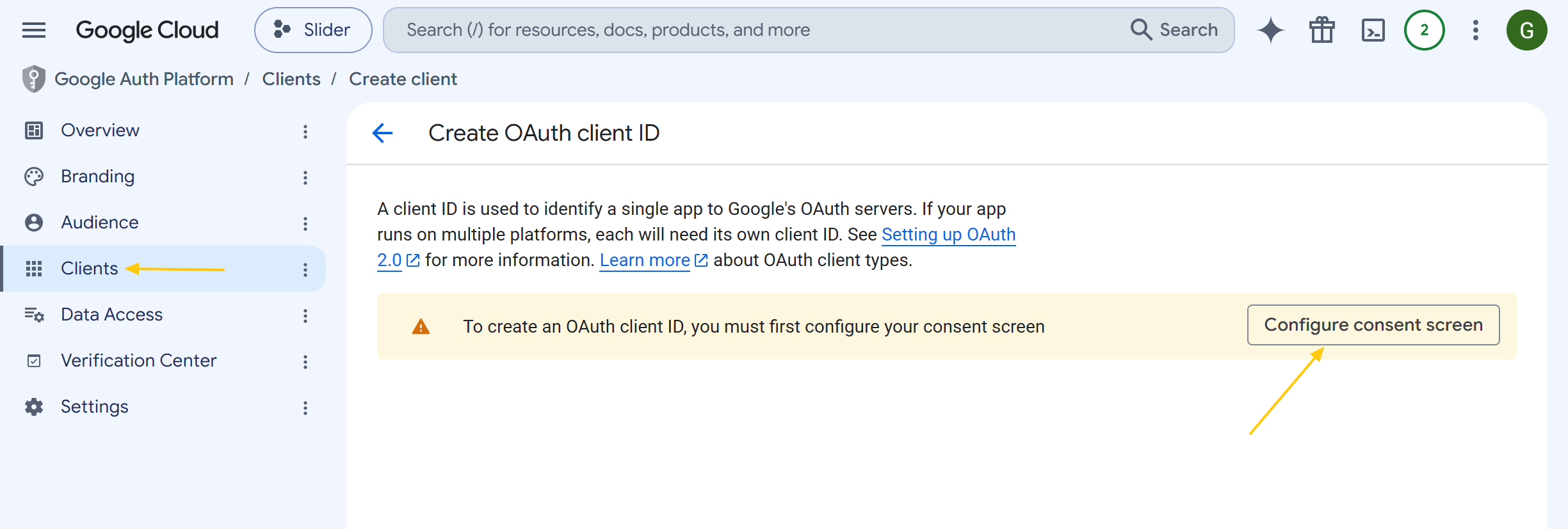Open the gift free trial icon
The height and width of the screenshot is (529, 1568).
pyautogui.click(x=1322, y=30)
